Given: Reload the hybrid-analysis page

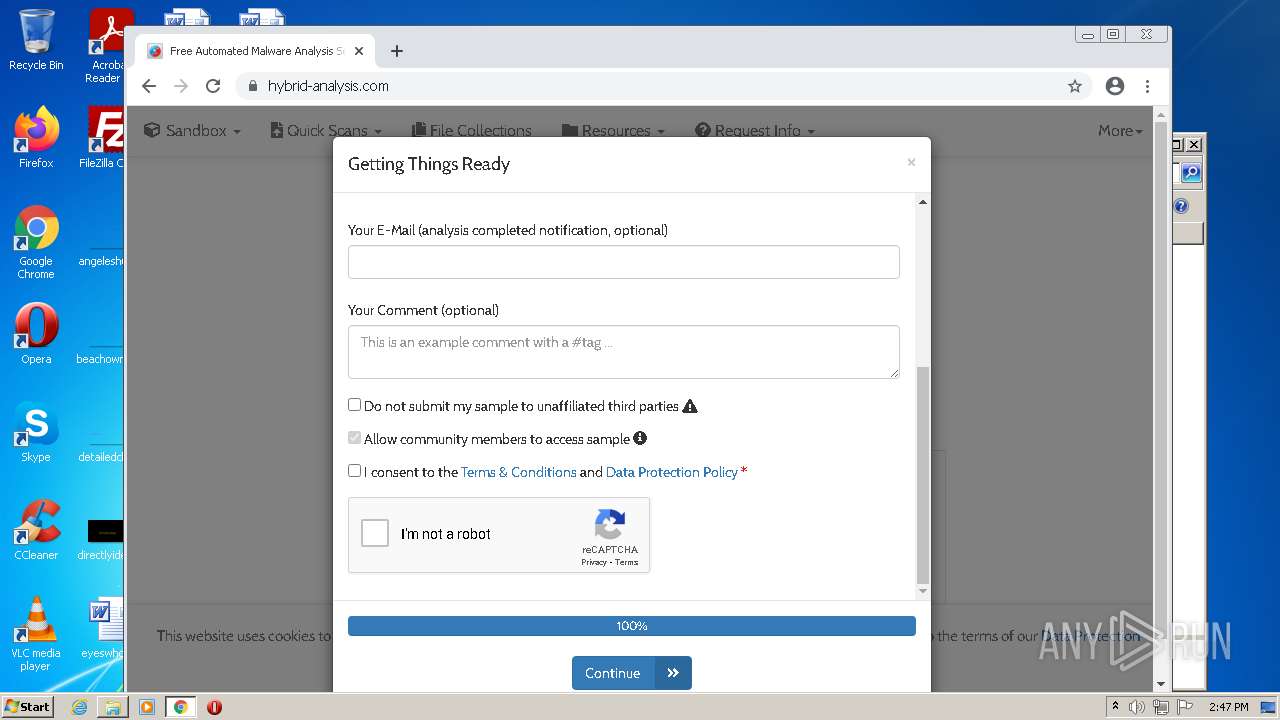Looking at the screenshot, I should click(213, 86).
